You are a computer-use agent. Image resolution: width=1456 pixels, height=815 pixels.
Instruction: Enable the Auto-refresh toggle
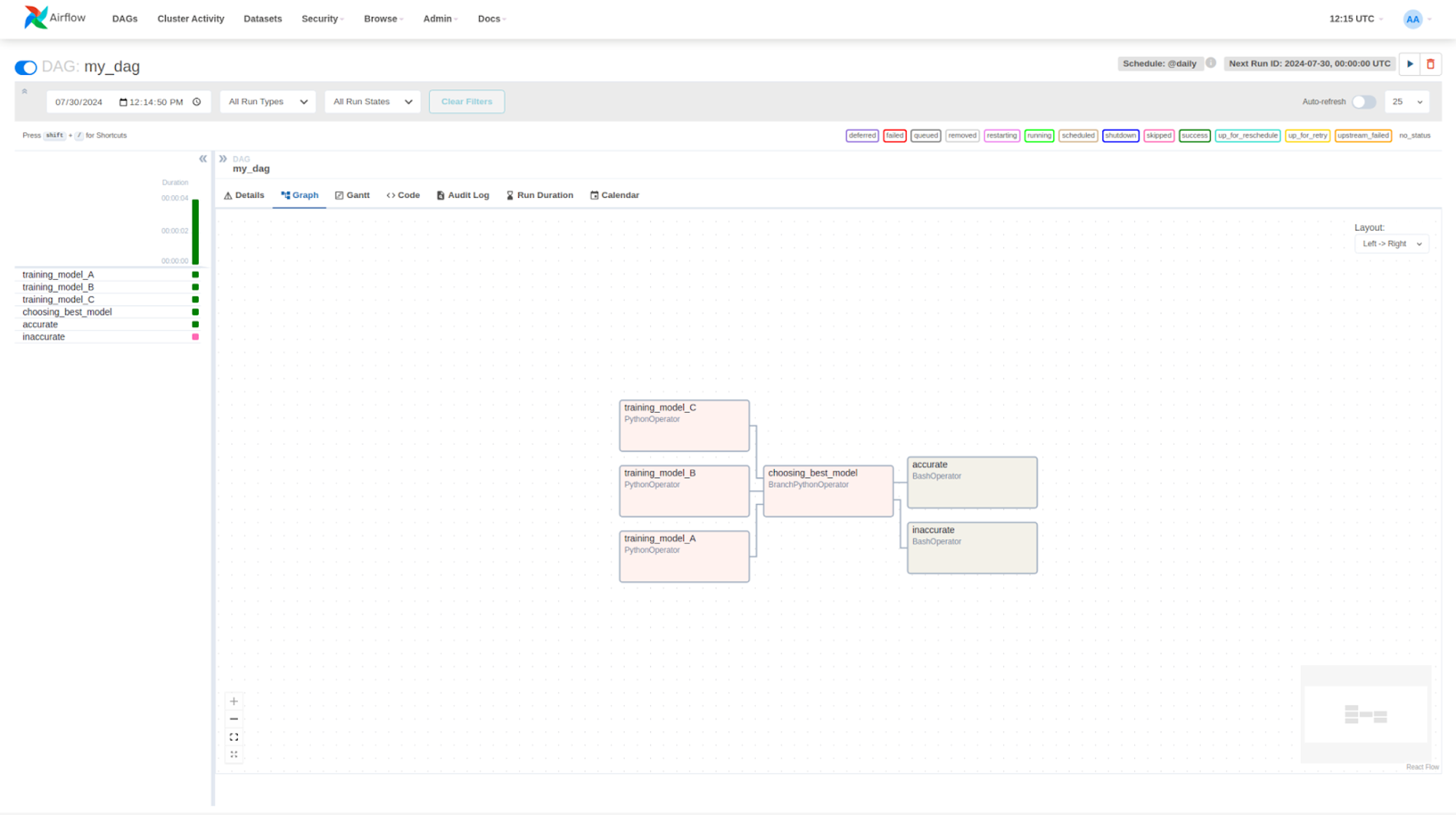[x=1364, y=101]
